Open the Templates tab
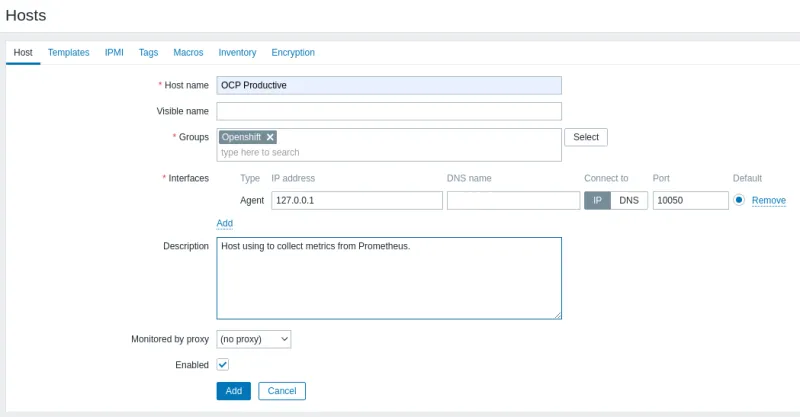 (x=68, y=52)
